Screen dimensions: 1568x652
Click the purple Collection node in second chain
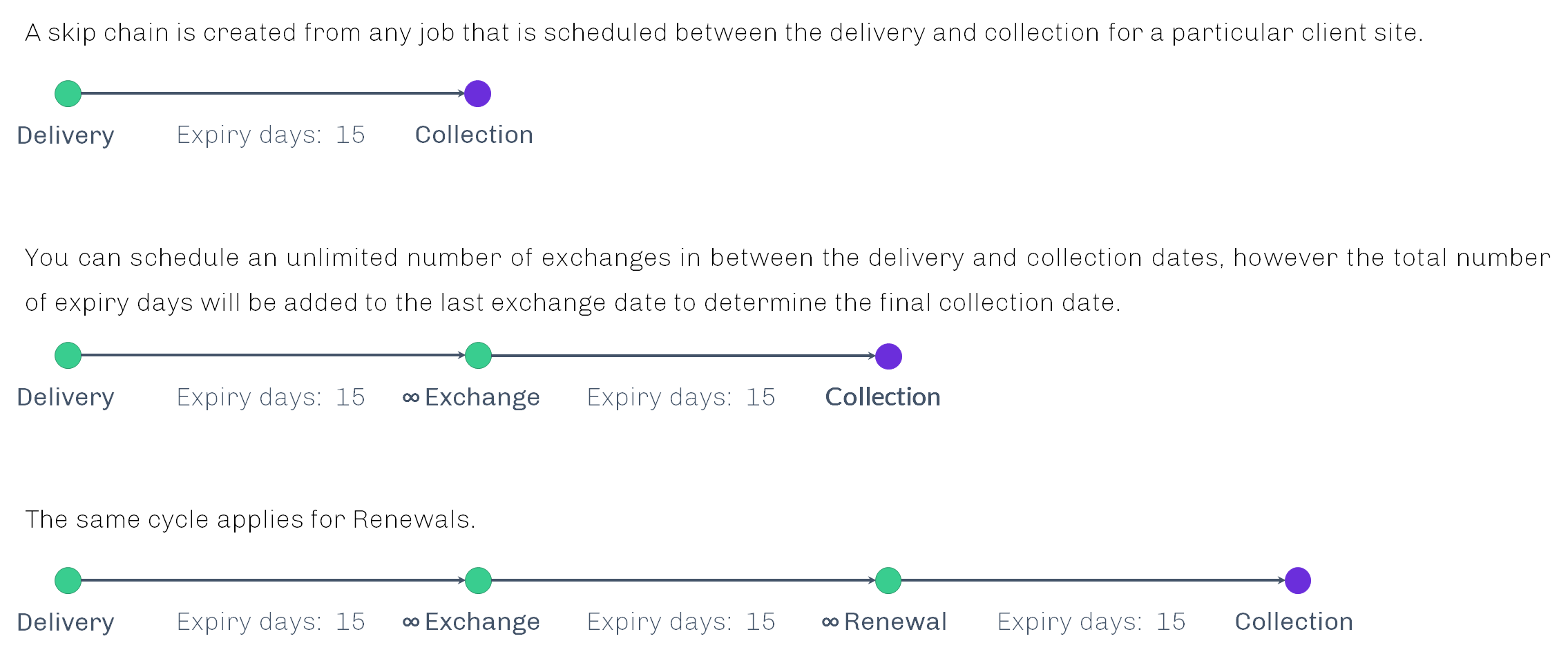(x=888, y=356)
